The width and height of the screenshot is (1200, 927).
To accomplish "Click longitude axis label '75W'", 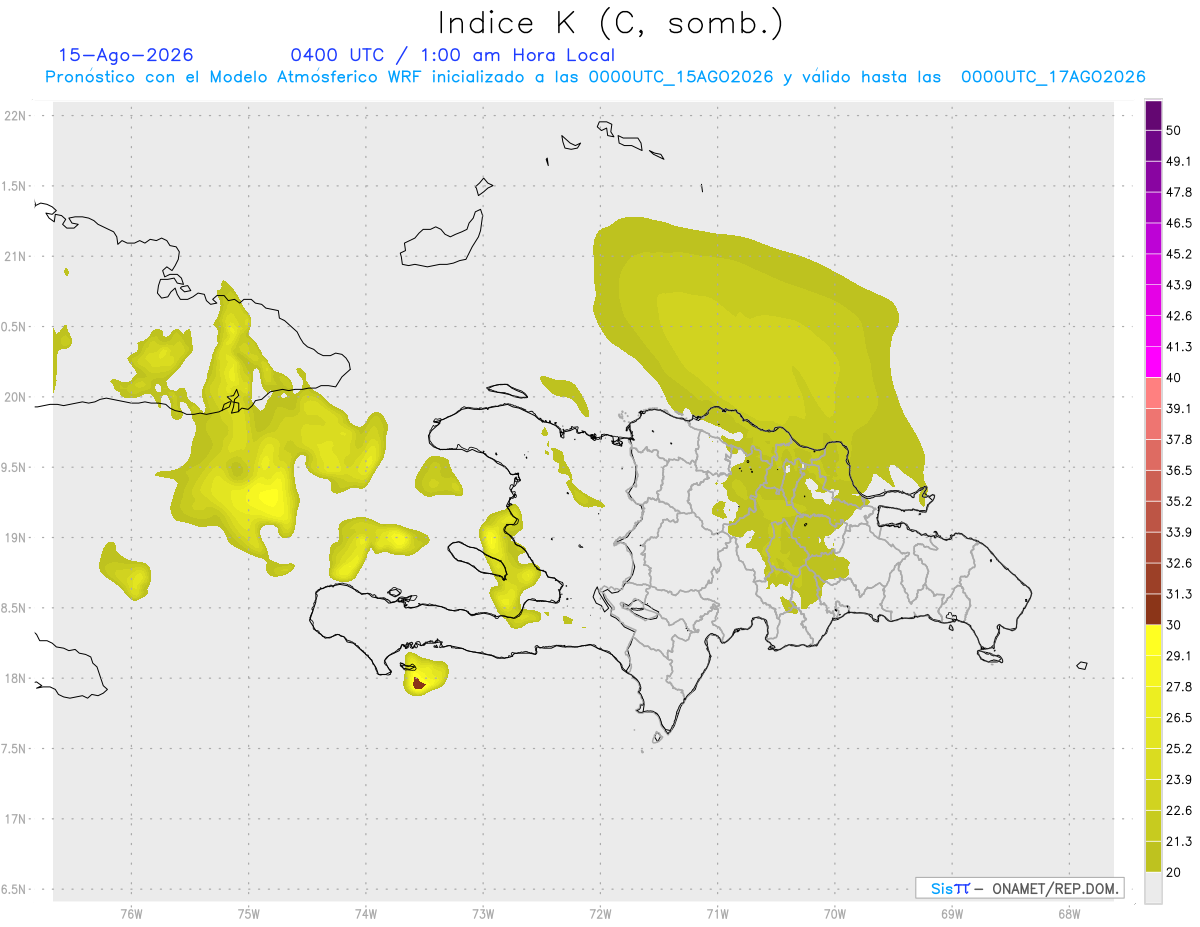I will click(248, 913).
